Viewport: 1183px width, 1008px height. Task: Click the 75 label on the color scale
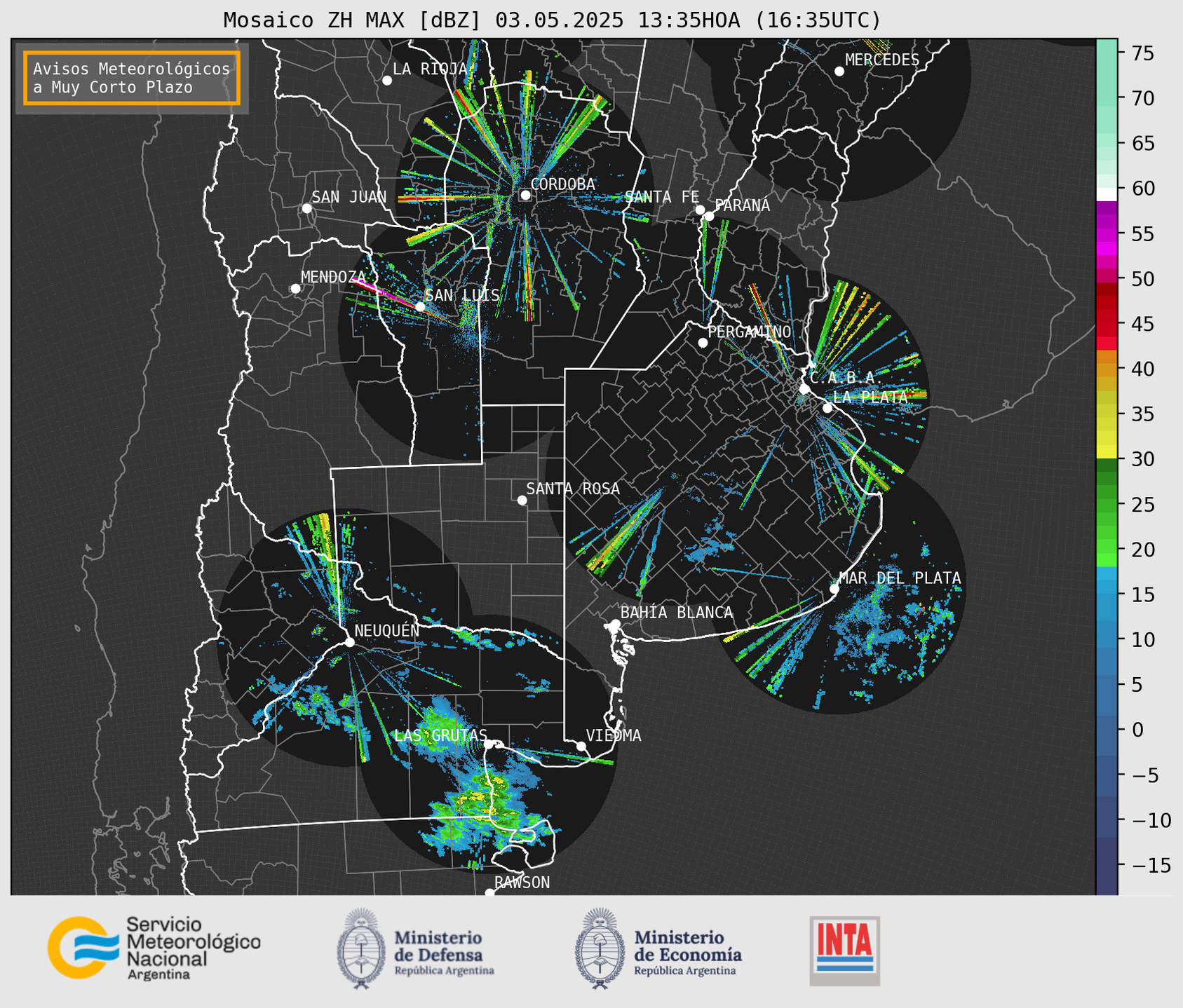[1142, 53]
